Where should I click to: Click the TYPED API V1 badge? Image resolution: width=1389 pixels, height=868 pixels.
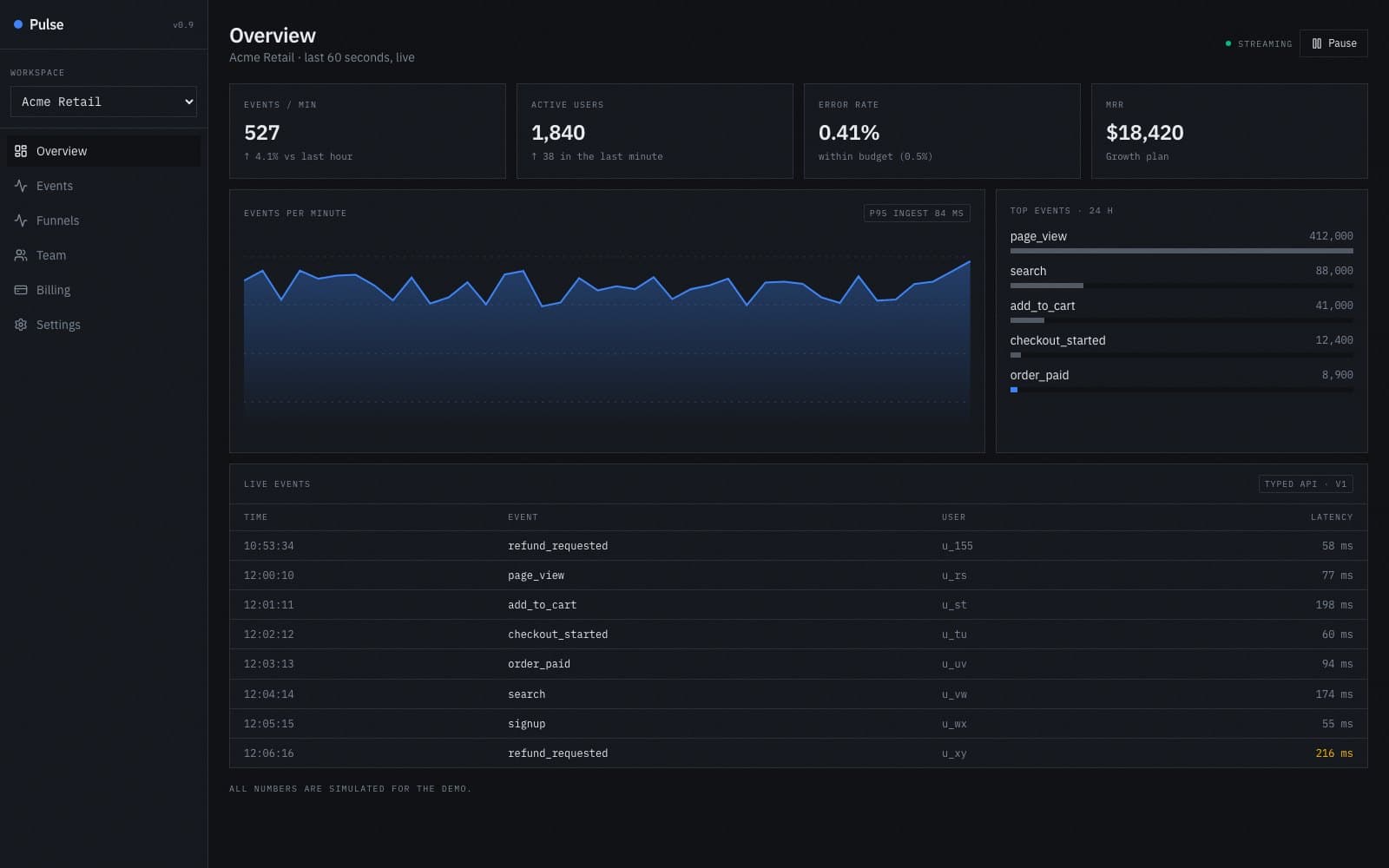point(1306,483)
